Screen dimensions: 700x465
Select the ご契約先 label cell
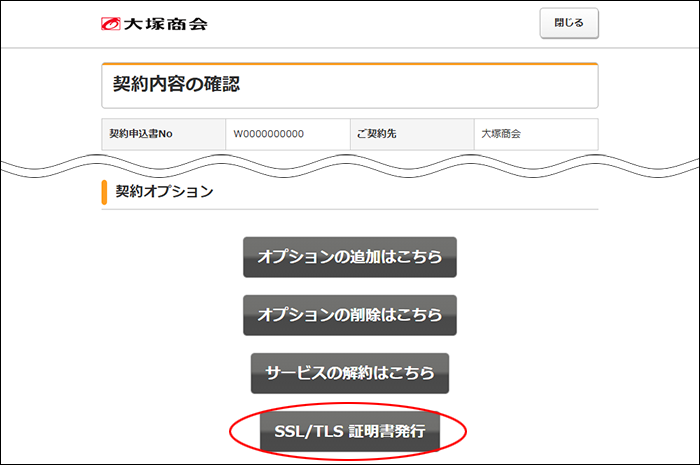(410, 133)
